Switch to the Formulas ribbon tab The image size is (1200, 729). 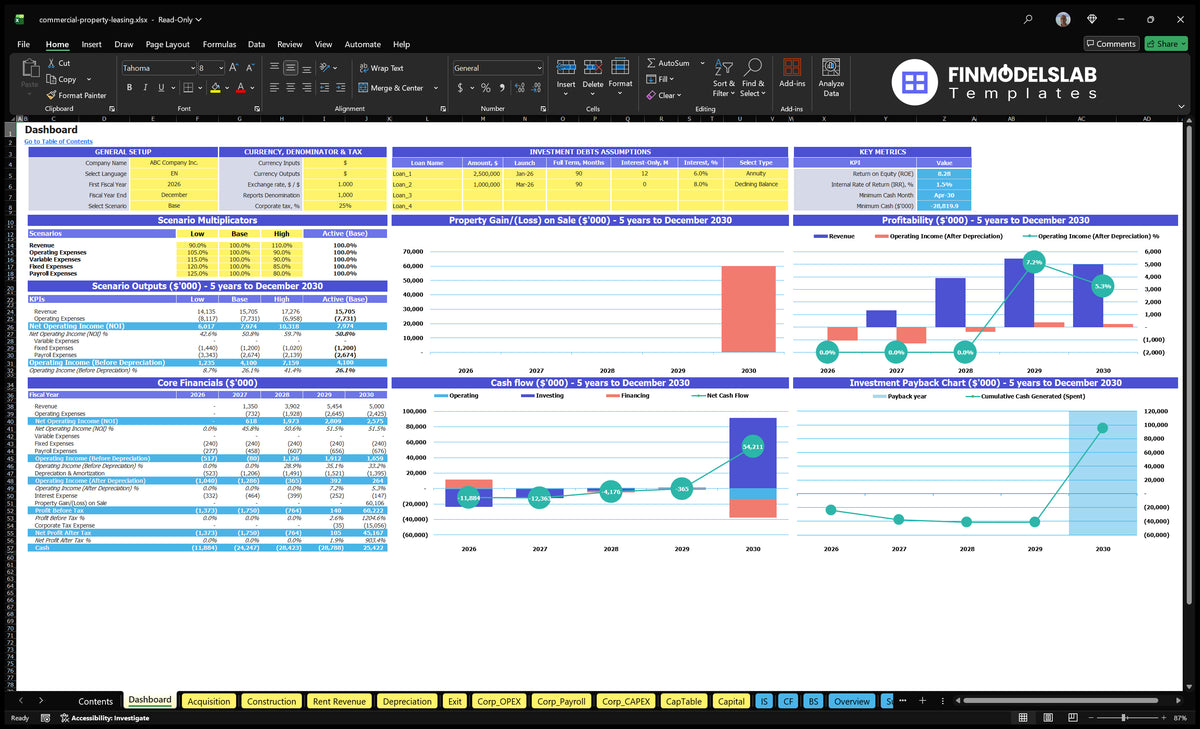(219, 44)
